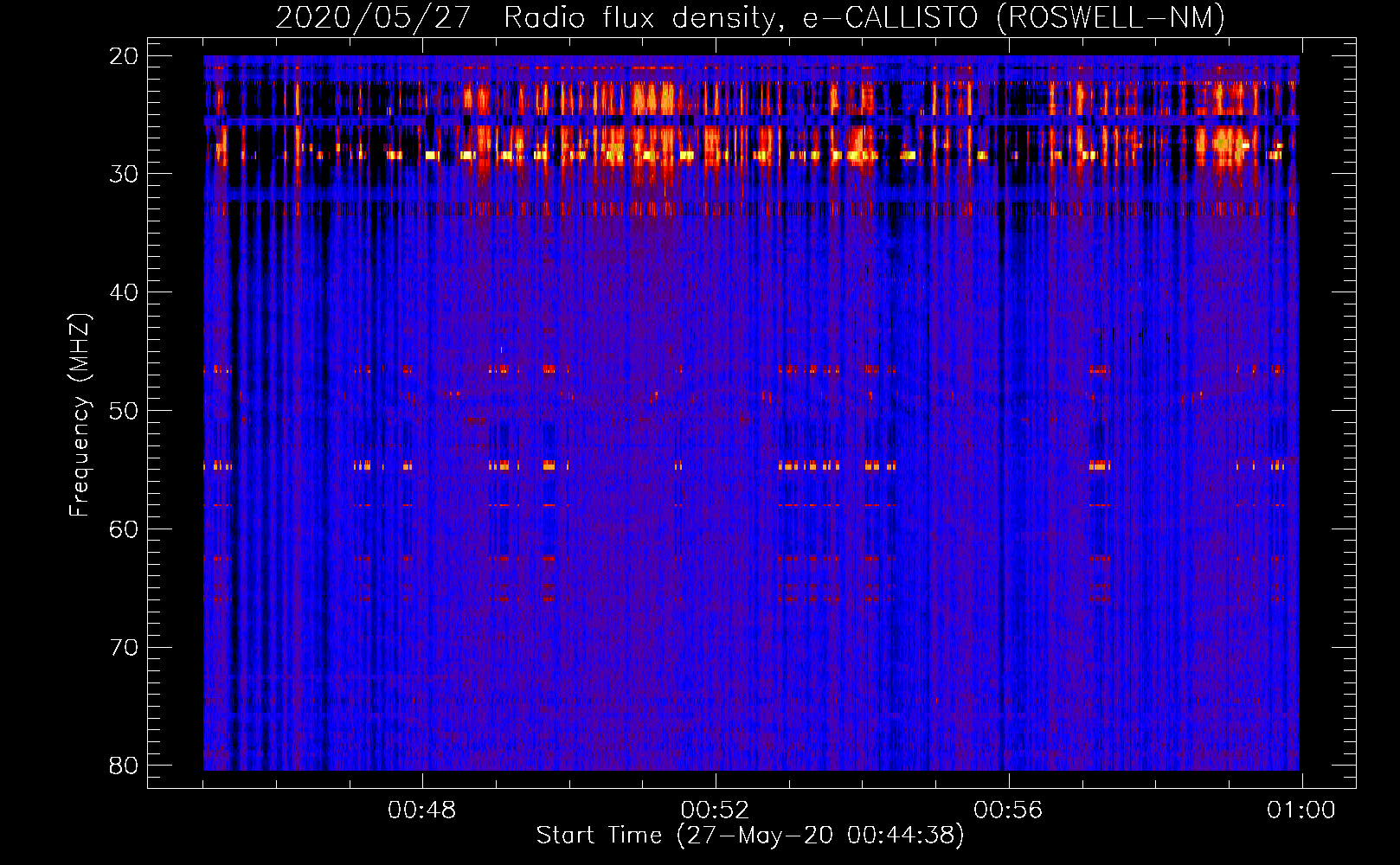The image size is (1400, 865).
Task: Click the 00:52 time tick label
Action: click(716, 811)
